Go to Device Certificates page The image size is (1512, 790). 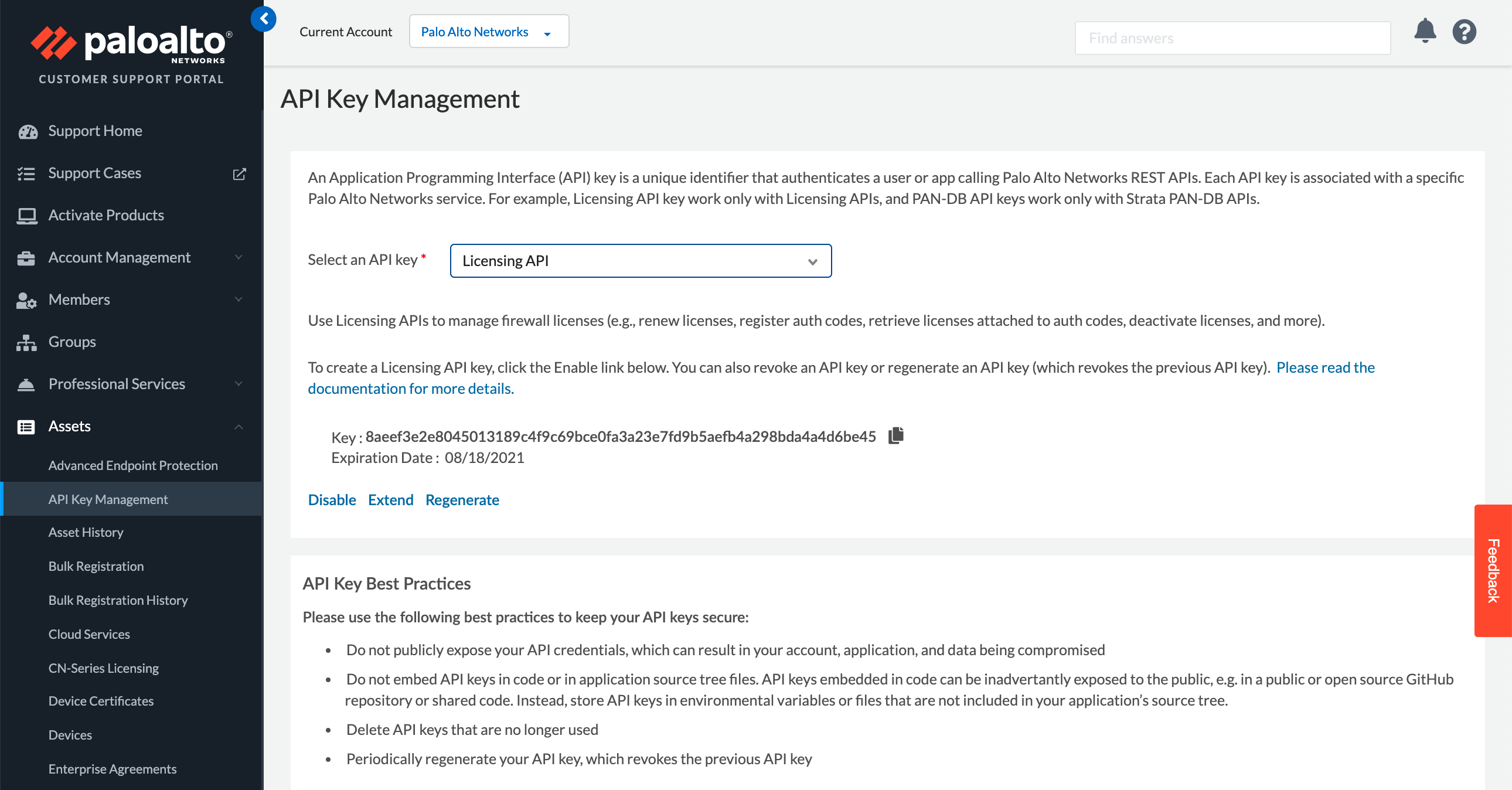101,701
